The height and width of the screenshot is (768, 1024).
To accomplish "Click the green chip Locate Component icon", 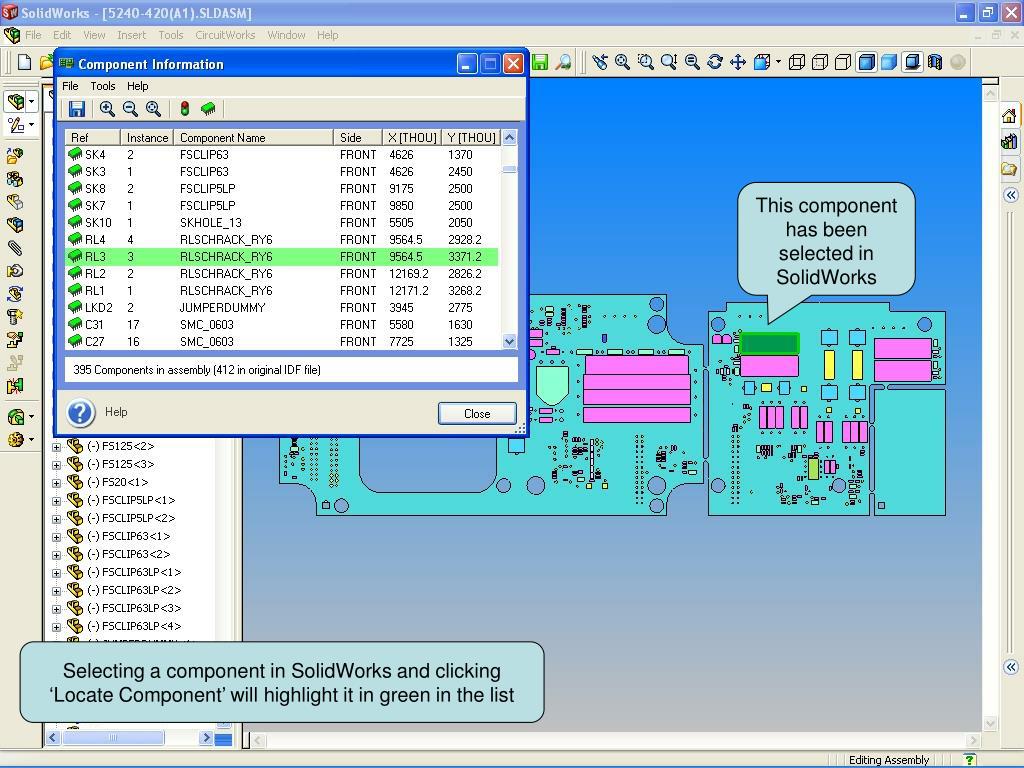I will point(208,109).
